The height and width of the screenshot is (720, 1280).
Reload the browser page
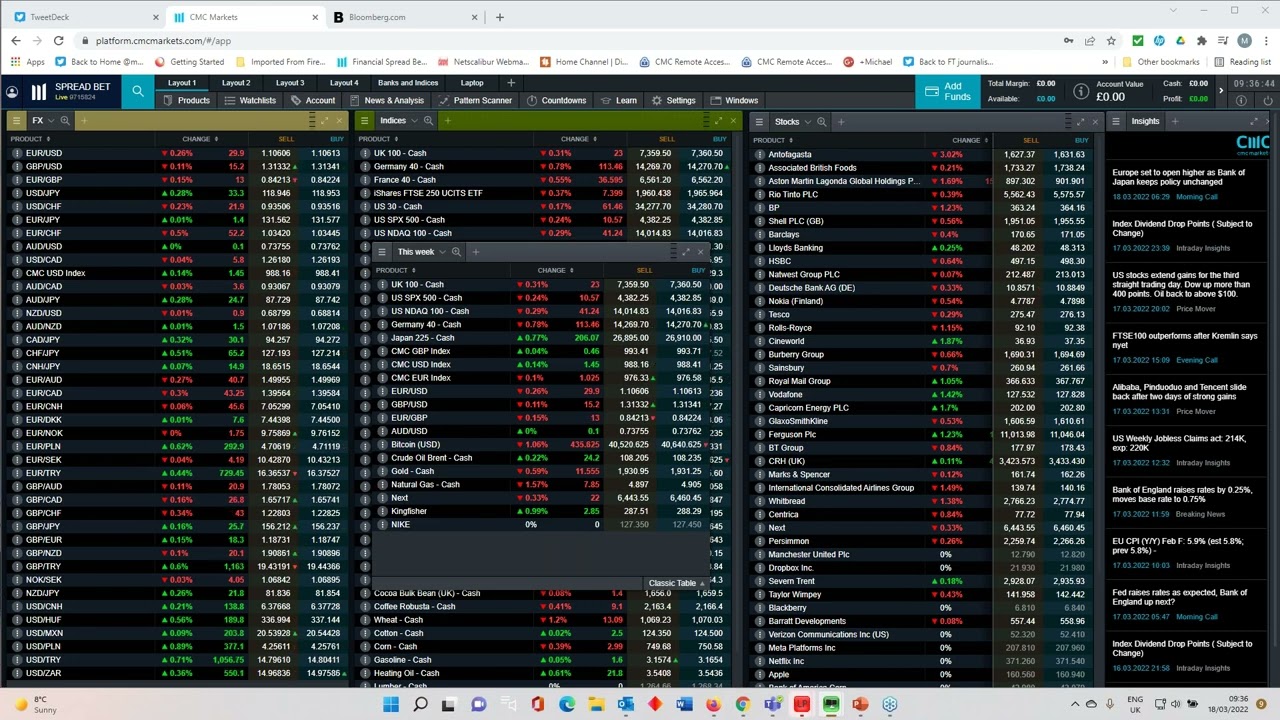pyautogui.click(x=59, y=41)
